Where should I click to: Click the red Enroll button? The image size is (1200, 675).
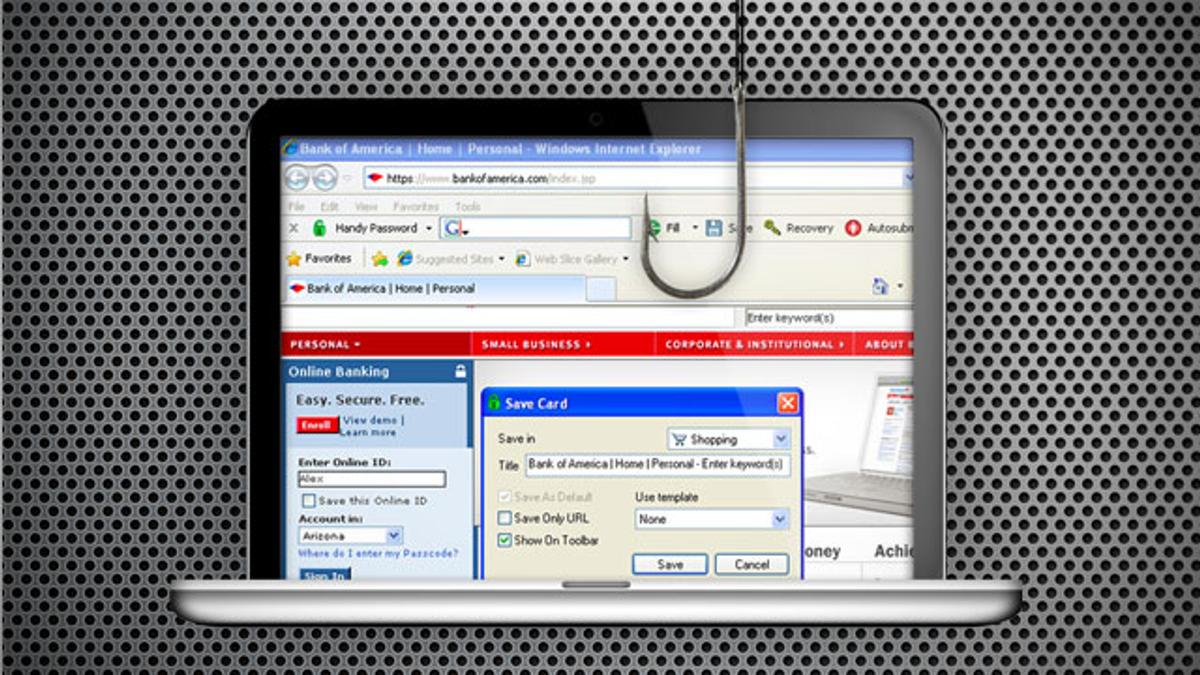317,425
